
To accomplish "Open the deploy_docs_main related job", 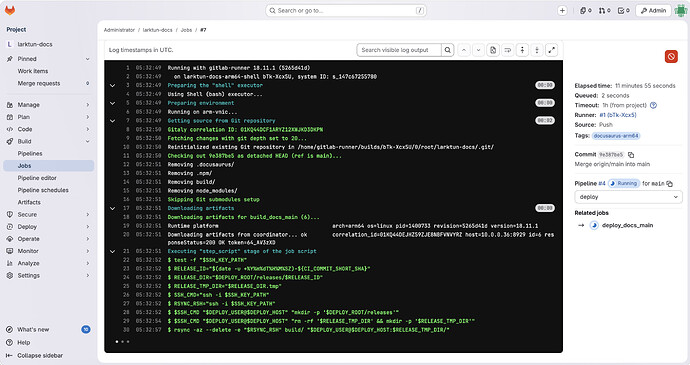I will coord(627,225).
